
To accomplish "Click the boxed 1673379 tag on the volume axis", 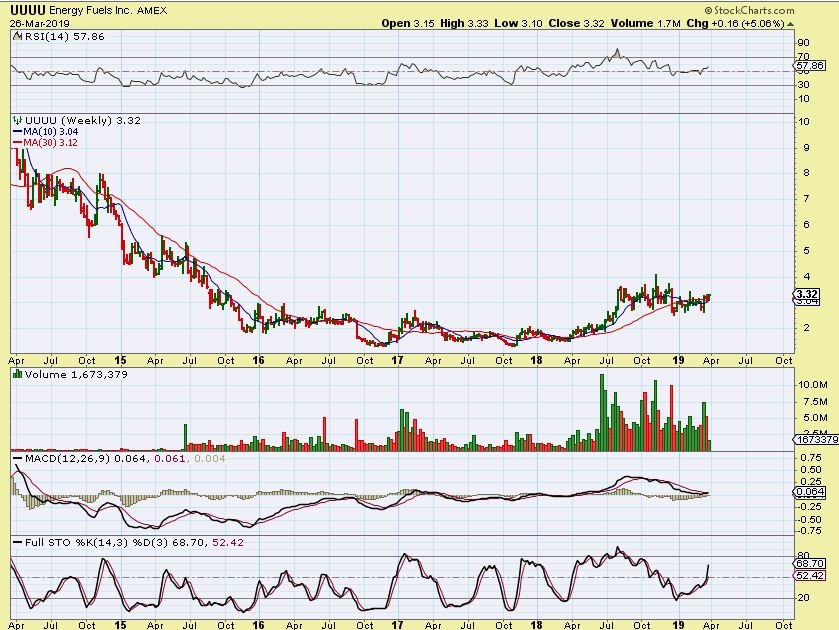I will (x=815, y=439).
